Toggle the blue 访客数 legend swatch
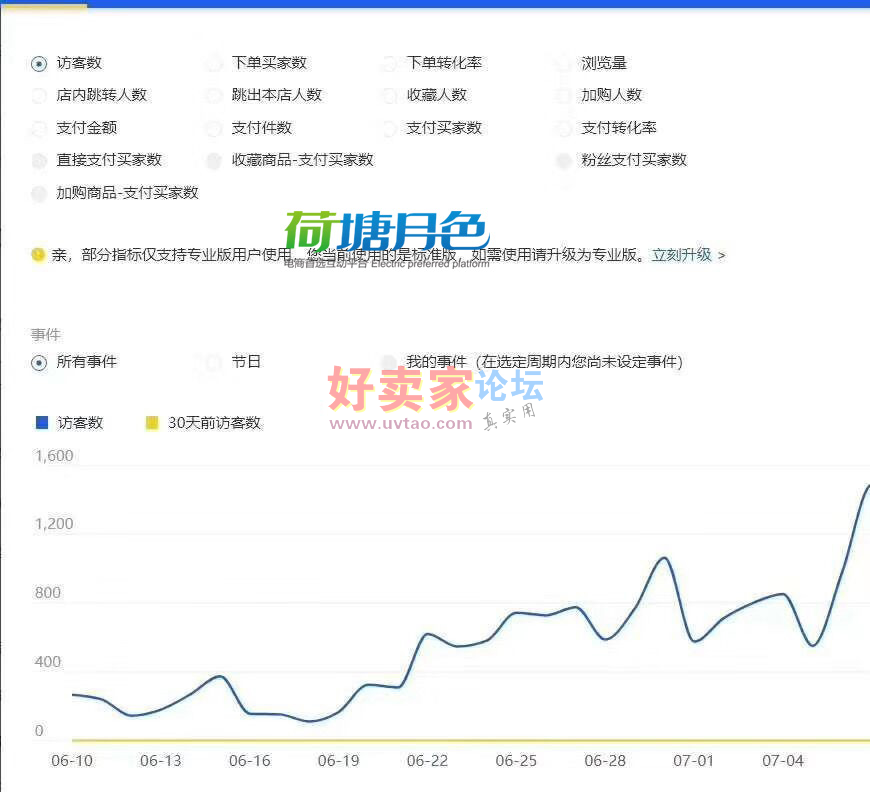870x792 pixels. point(42,423)
